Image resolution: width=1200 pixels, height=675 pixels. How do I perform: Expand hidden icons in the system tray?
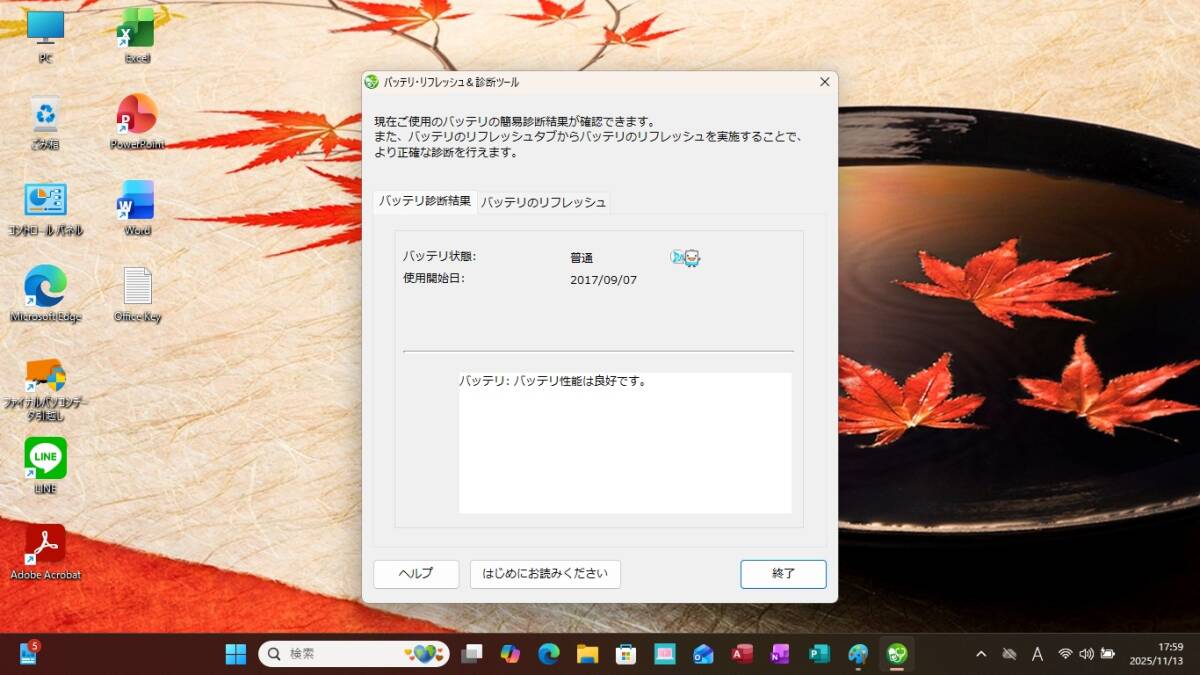pyautogui.click(x=981, y=655)
